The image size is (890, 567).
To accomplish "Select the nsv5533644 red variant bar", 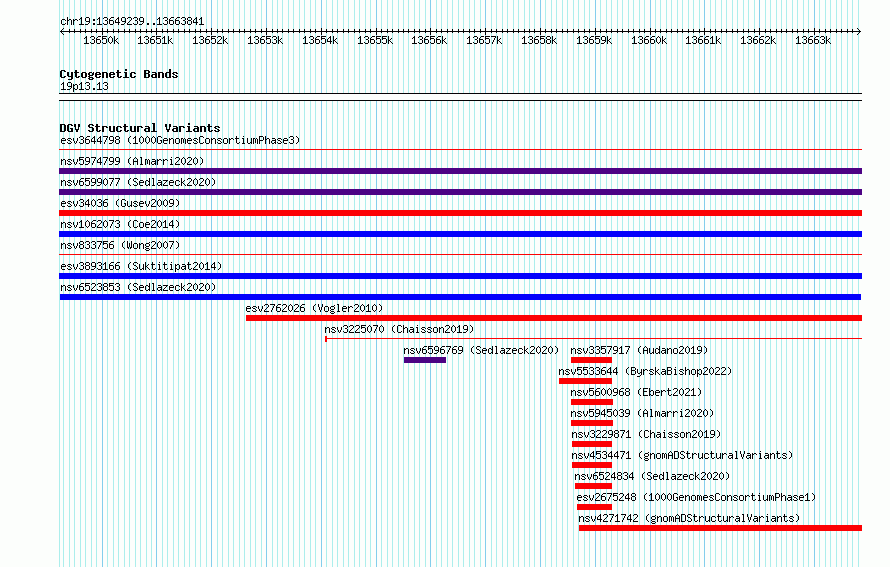I will click(x=585, y=381).
